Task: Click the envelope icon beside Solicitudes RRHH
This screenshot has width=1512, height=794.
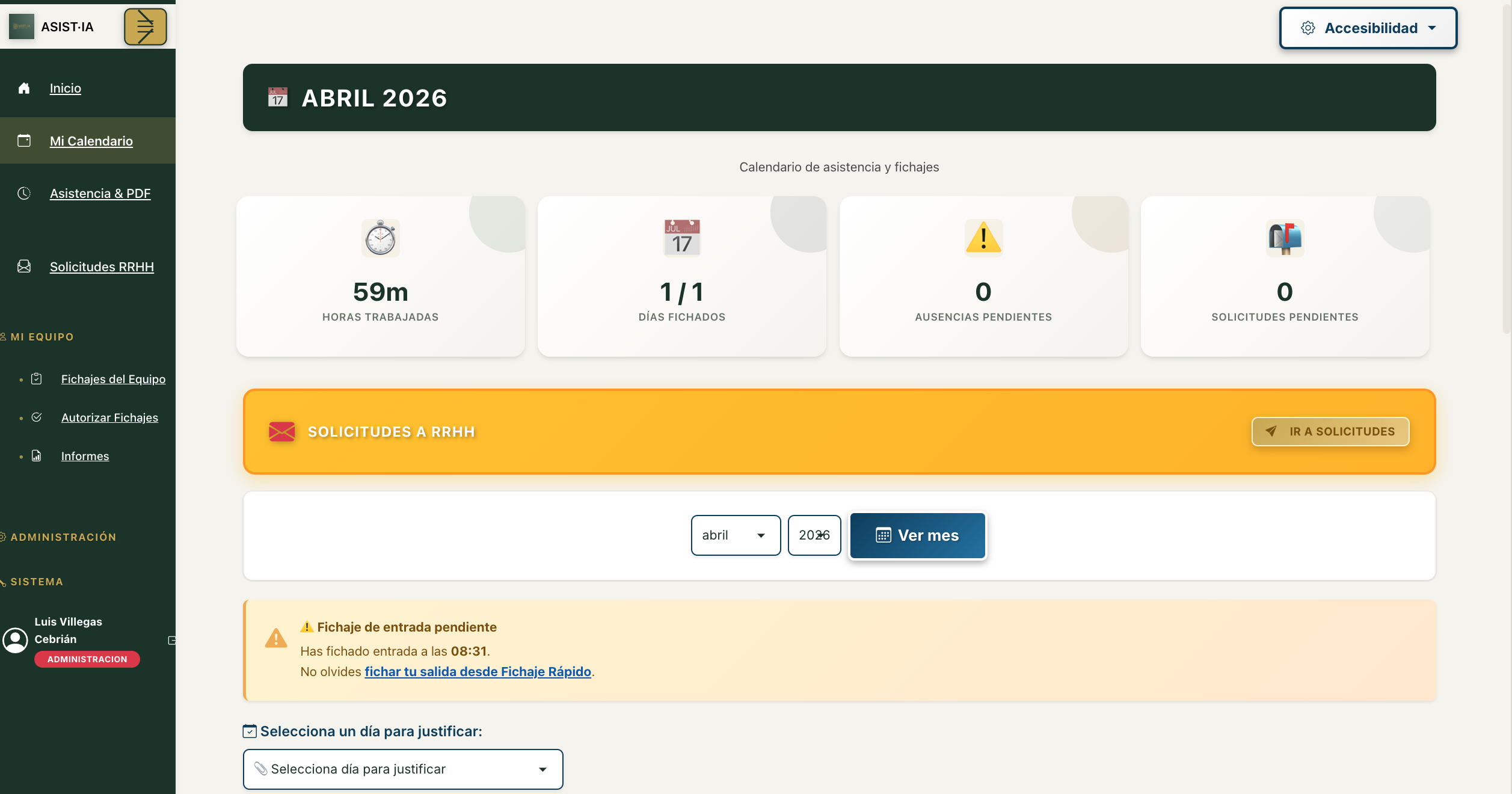Action: point(24,266)
